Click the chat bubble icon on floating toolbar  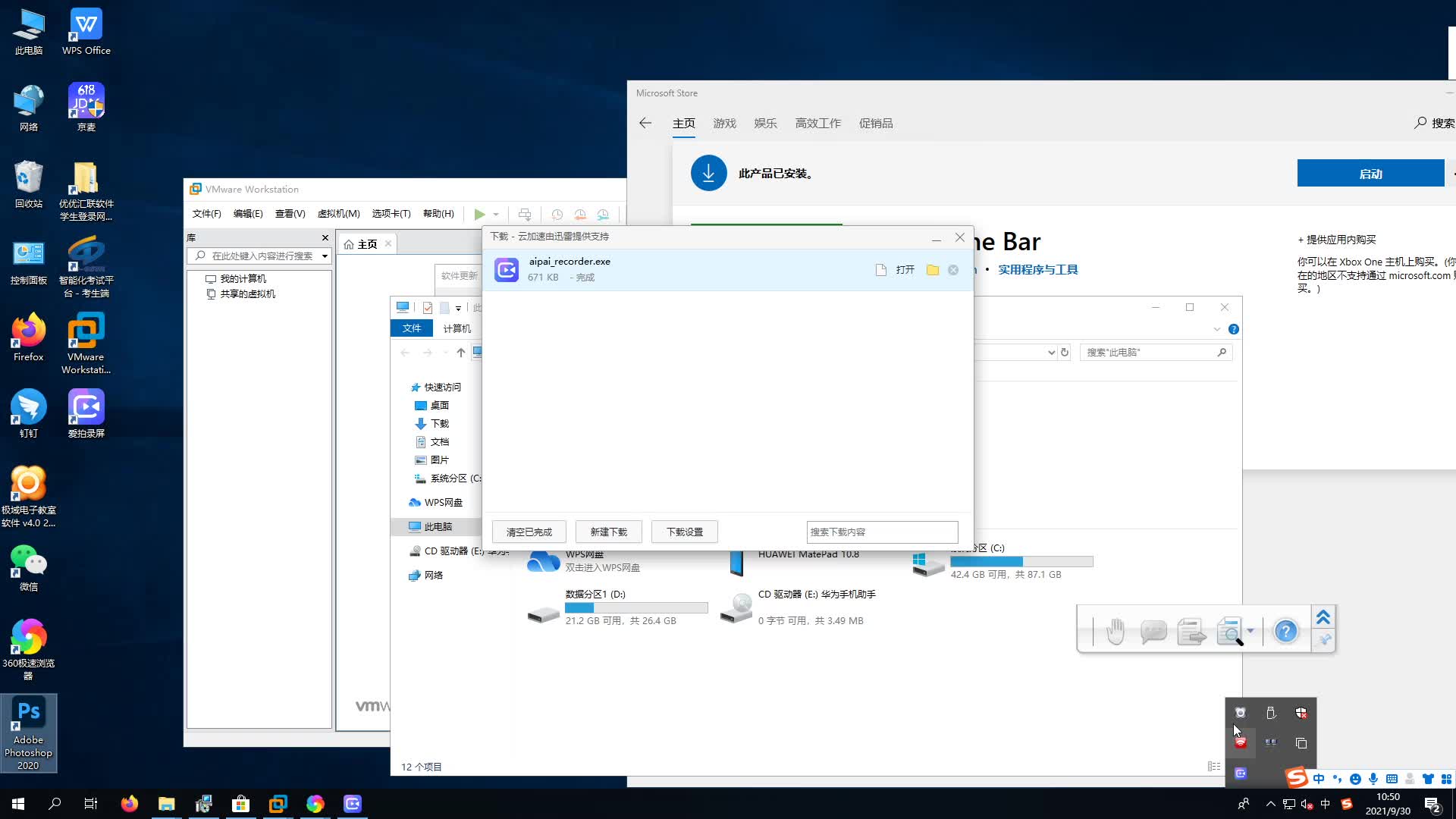pyautogui.click(x=1153, y=631)
